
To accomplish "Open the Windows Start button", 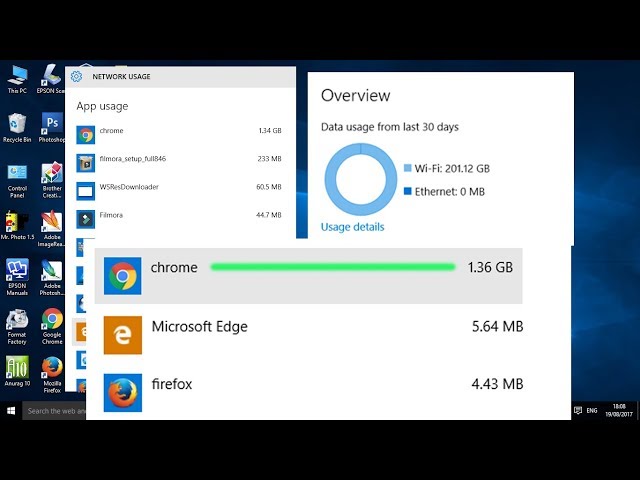I will point(11,411).
